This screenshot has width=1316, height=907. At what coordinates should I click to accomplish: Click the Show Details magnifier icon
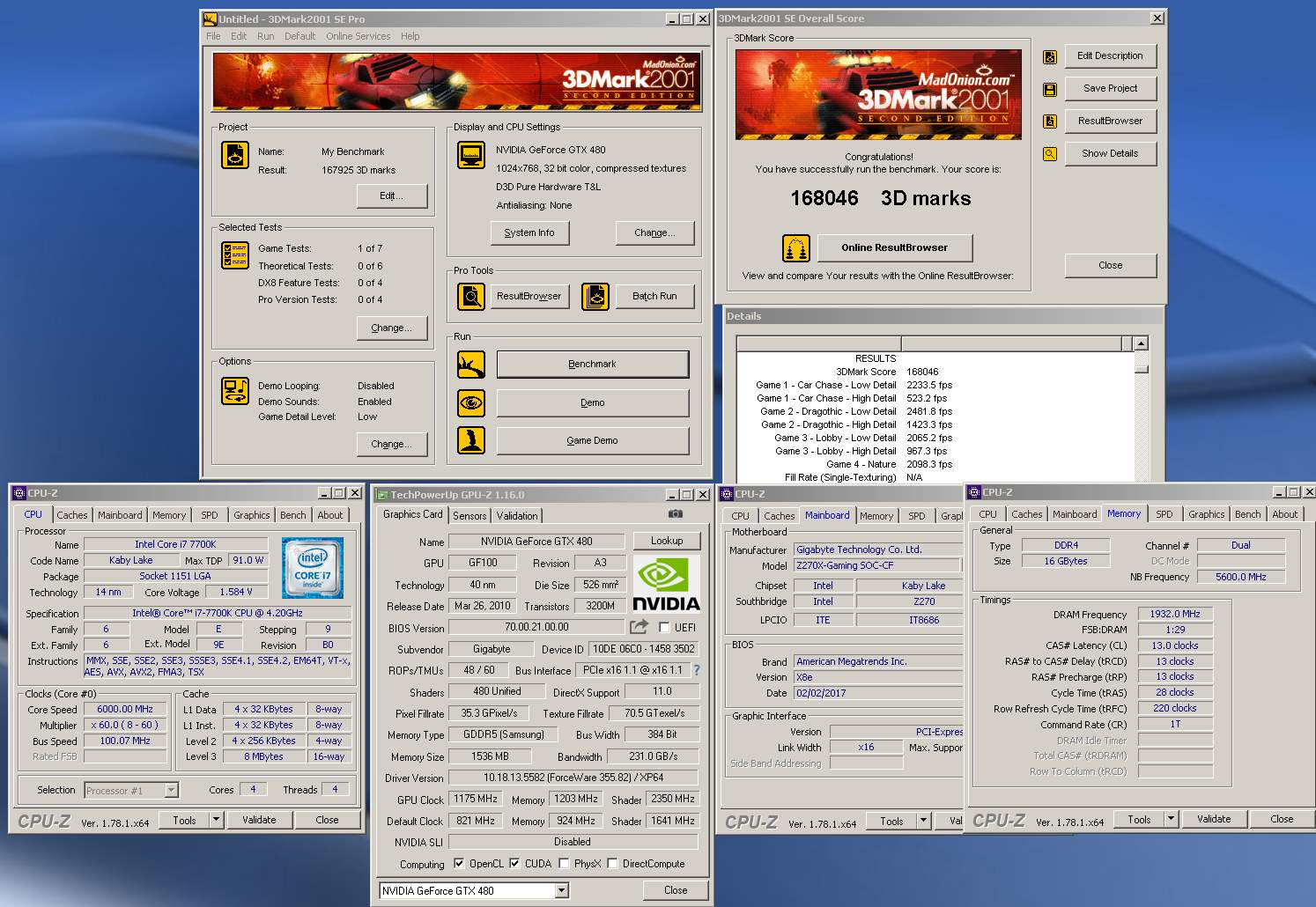coord(1050,154)
